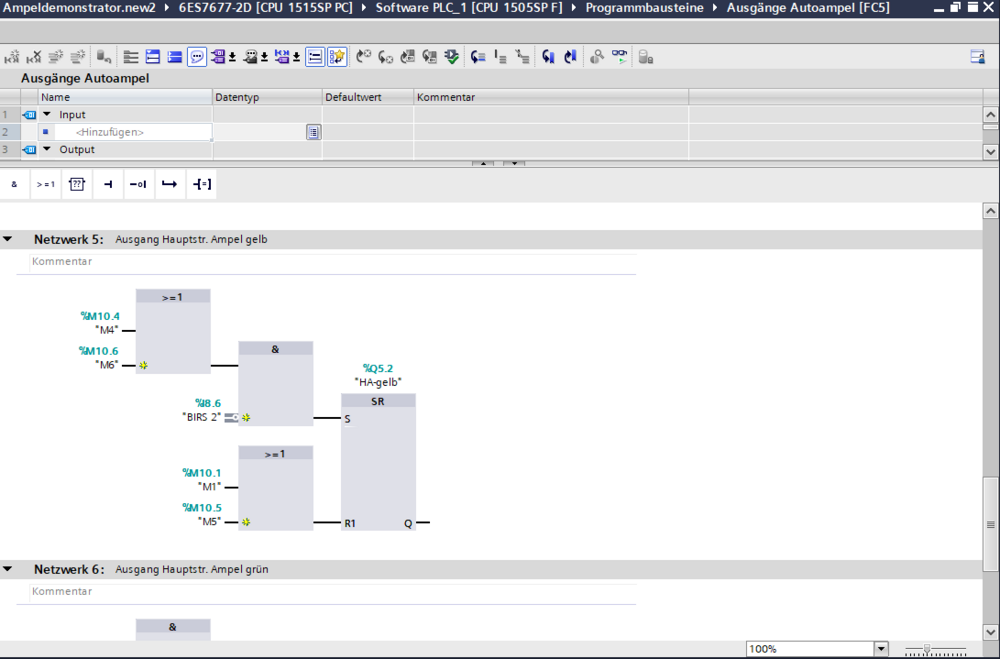This screenshot has width=1000, height=659.
Task: Insert the empty box (??) element
Action: [77, 184]
